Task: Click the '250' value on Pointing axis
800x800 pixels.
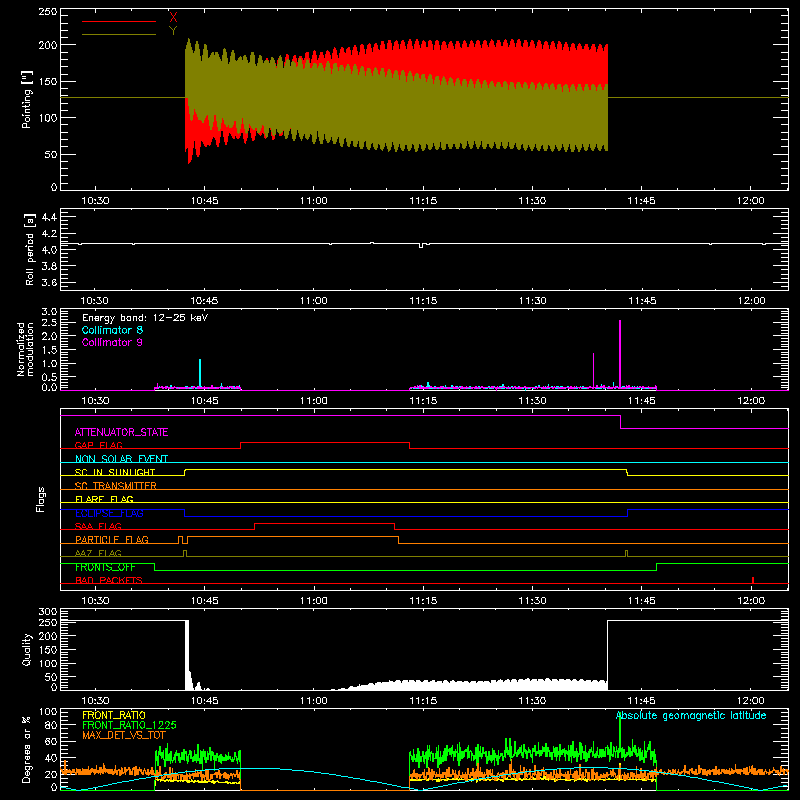Action: coord(48,12)
